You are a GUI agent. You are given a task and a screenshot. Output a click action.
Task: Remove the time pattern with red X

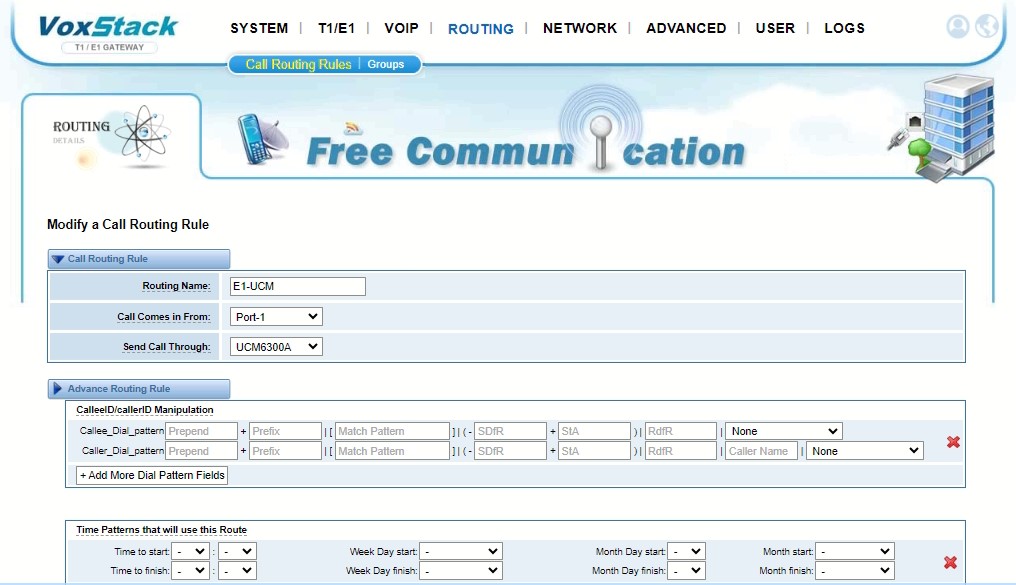pyautogui.click(x=950, y=563)
